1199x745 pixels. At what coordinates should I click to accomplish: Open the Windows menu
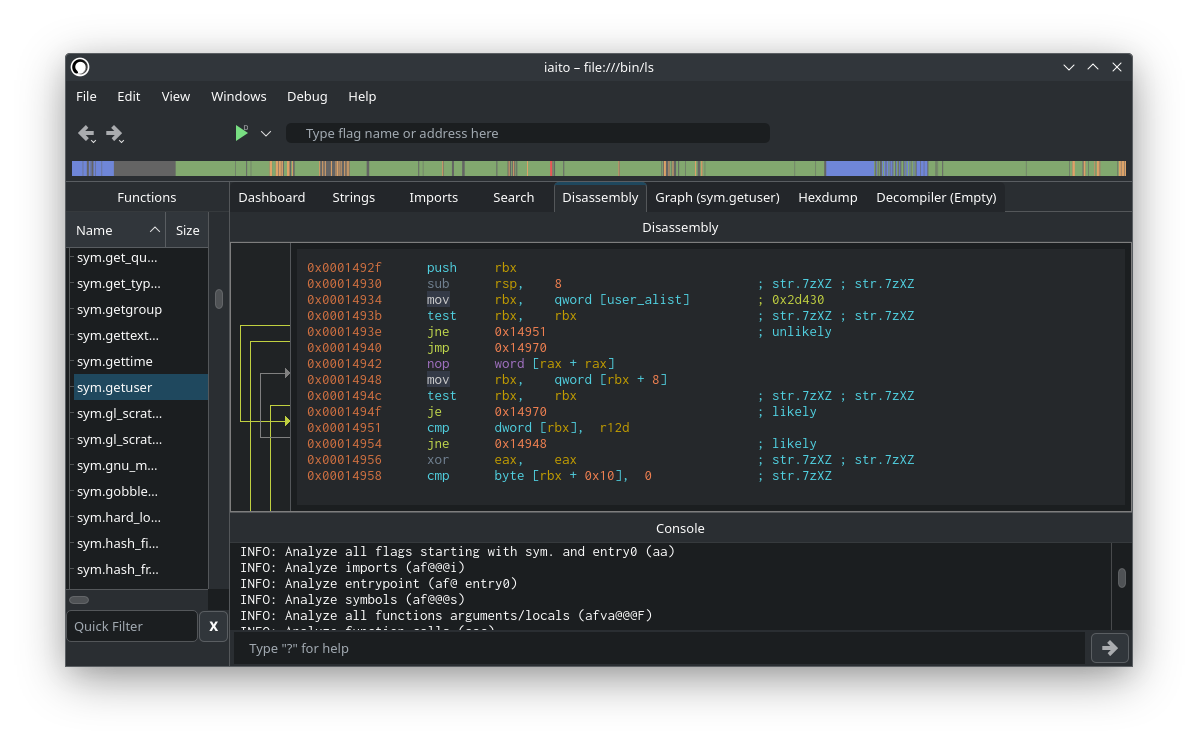click(238, 96)
